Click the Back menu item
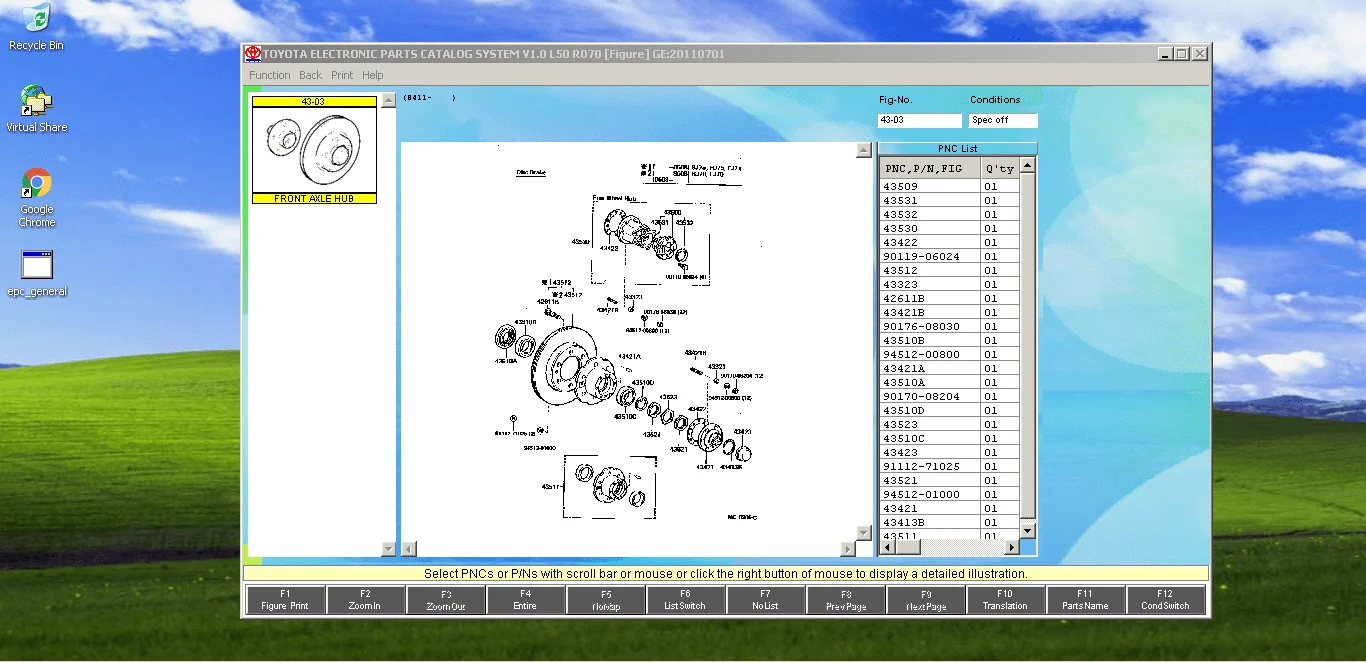 point(310,75)
